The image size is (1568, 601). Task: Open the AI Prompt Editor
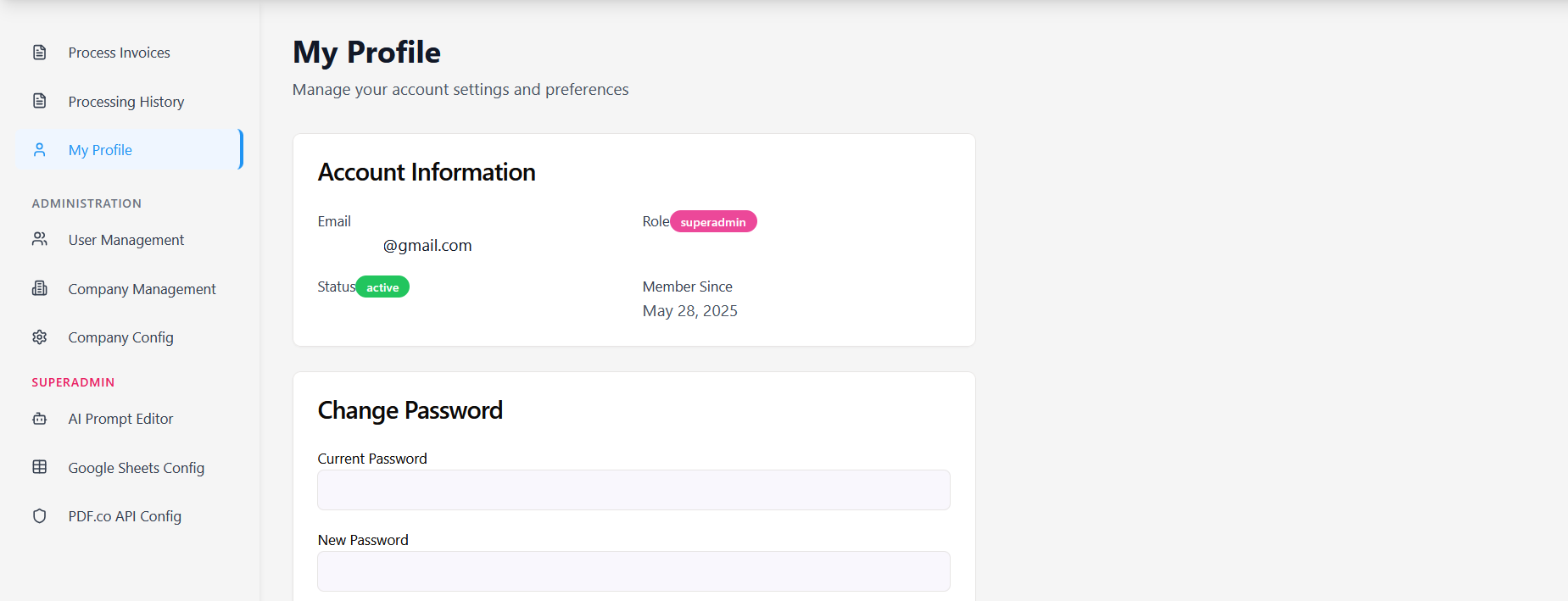[120, 419]
